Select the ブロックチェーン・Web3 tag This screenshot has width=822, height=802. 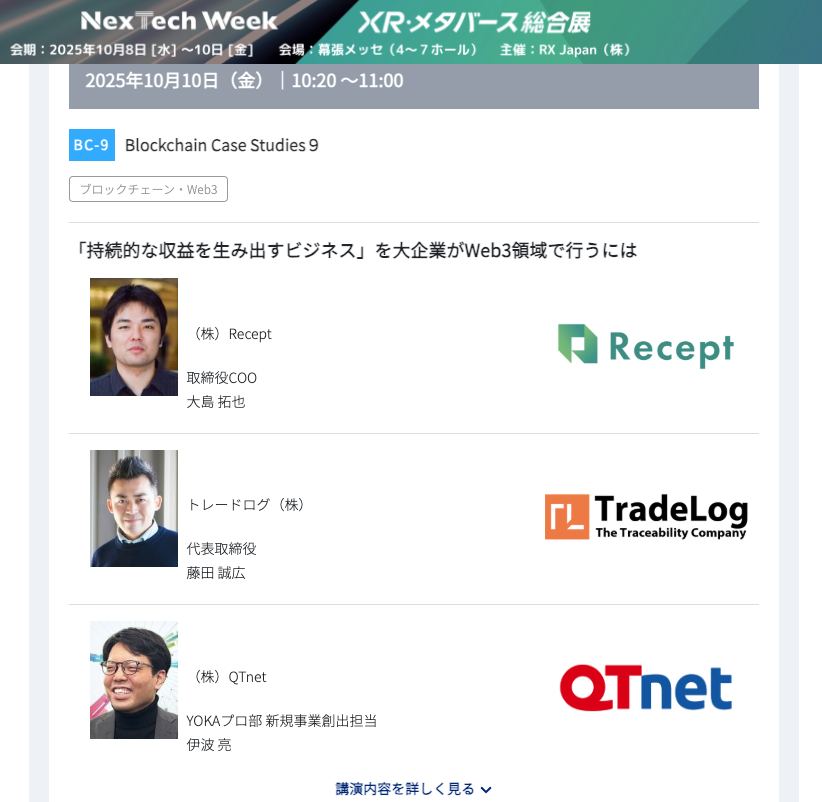click(148, 189)
